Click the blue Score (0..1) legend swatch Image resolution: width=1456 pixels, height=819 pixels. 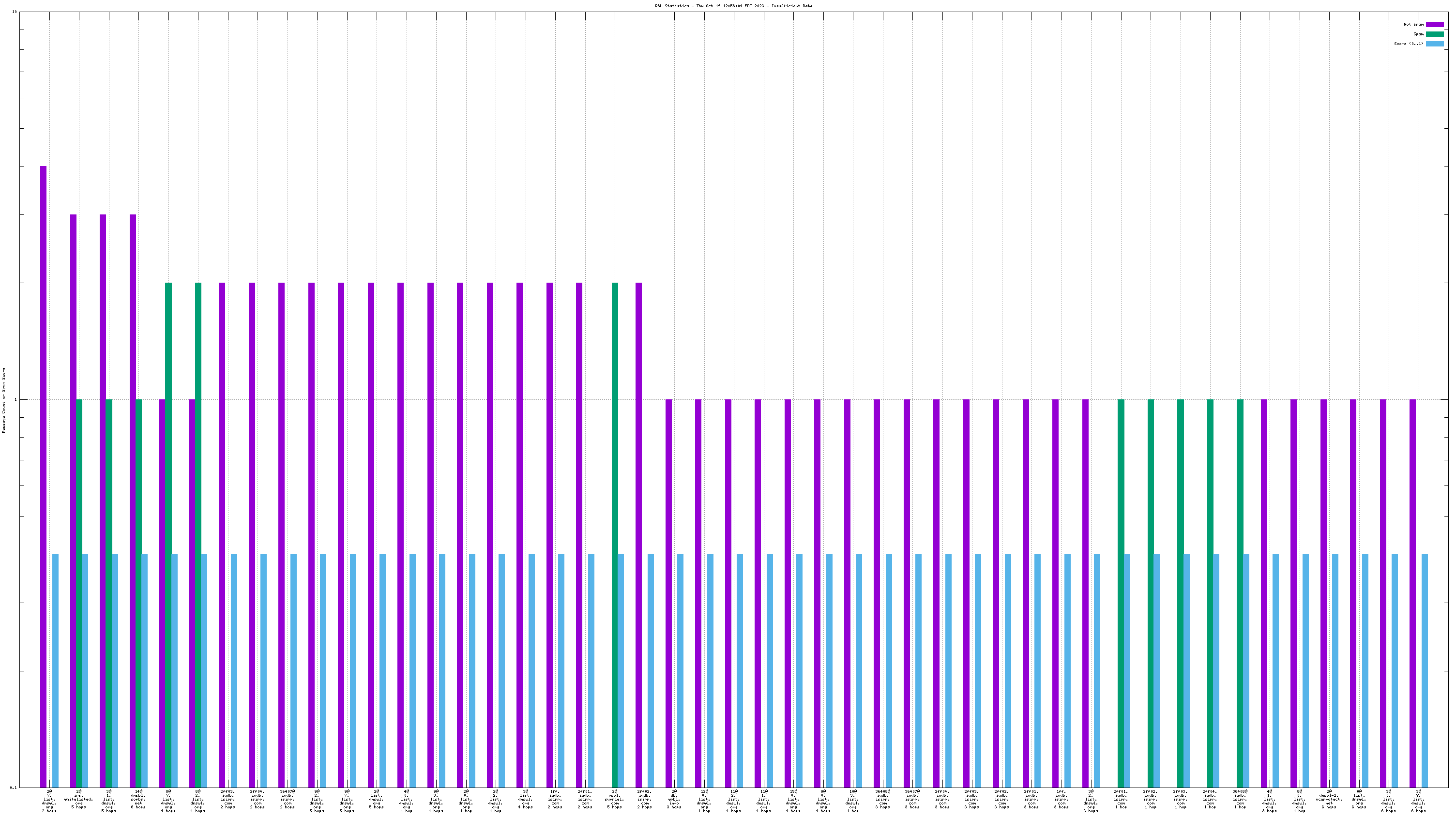click(1435, 44)
